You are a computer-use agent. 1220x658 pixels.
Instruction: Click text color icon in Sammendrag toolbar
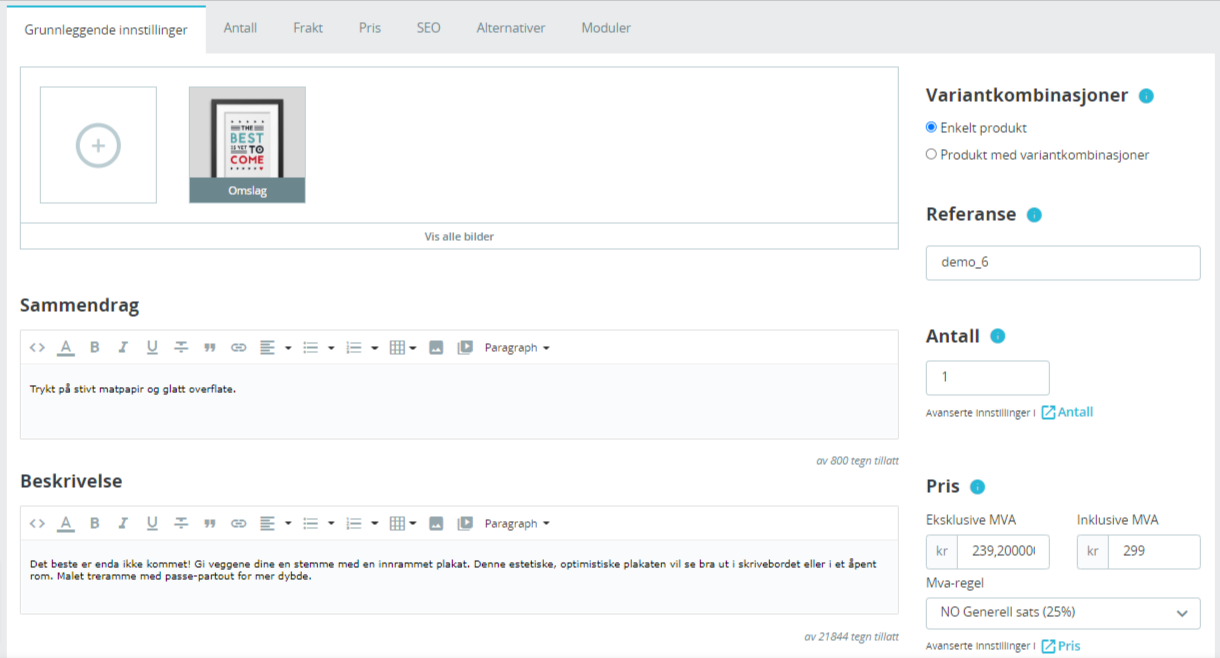66,348
